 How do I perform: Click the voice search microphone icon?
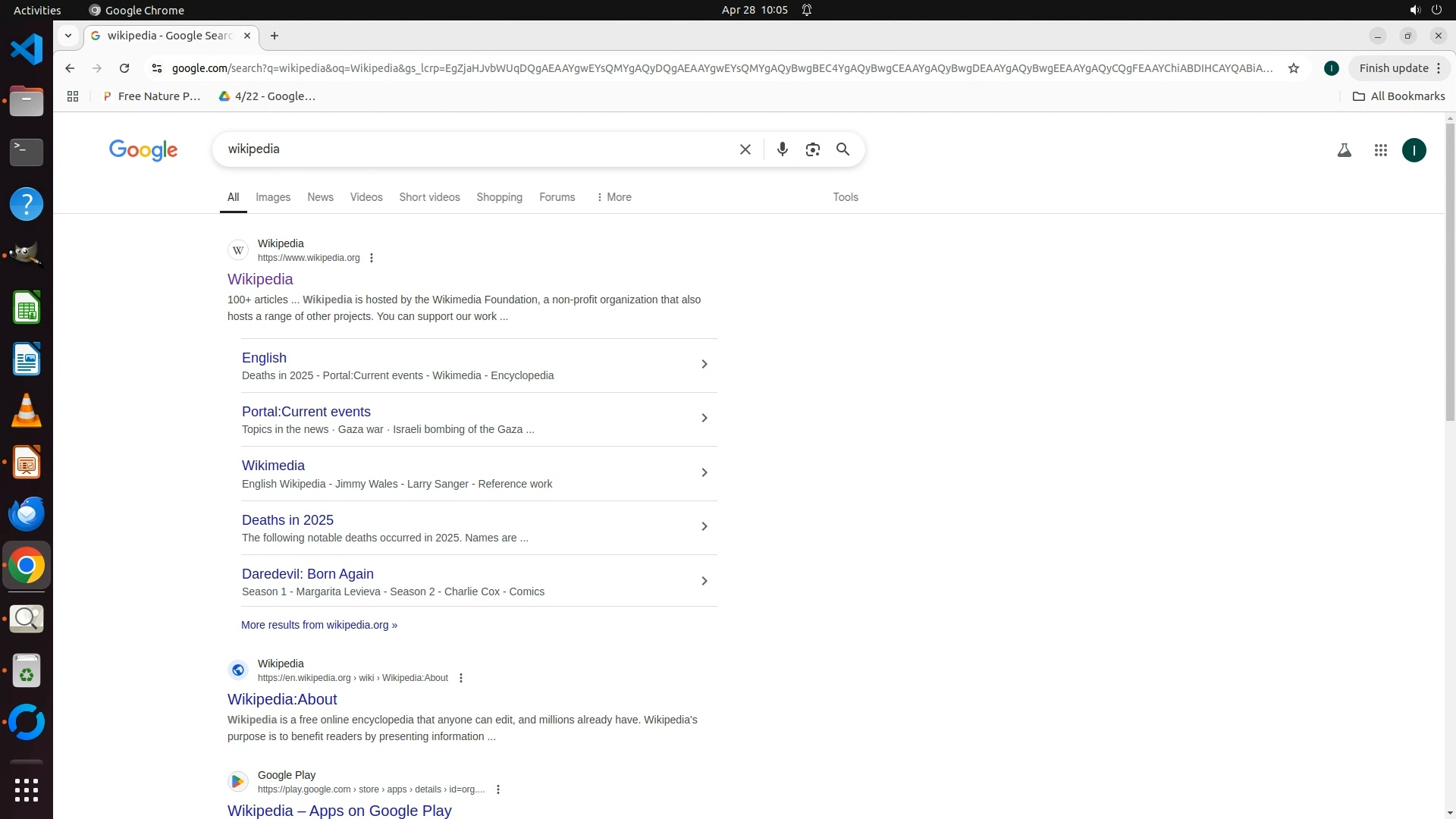pos(782,149)
